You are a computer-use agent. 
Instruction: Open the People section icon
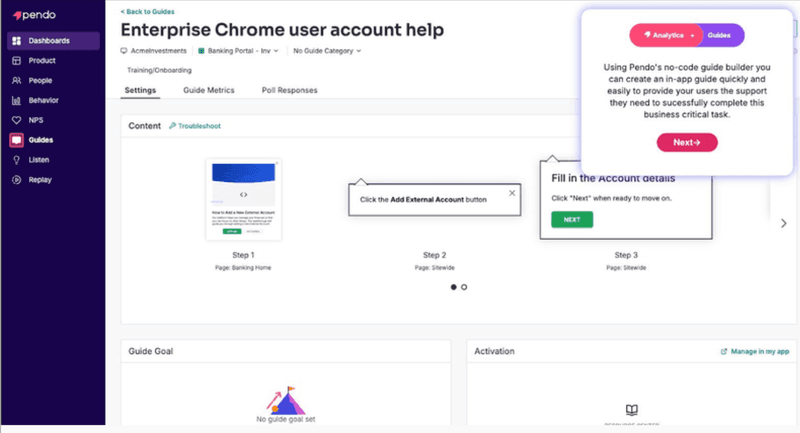[16, 81]
